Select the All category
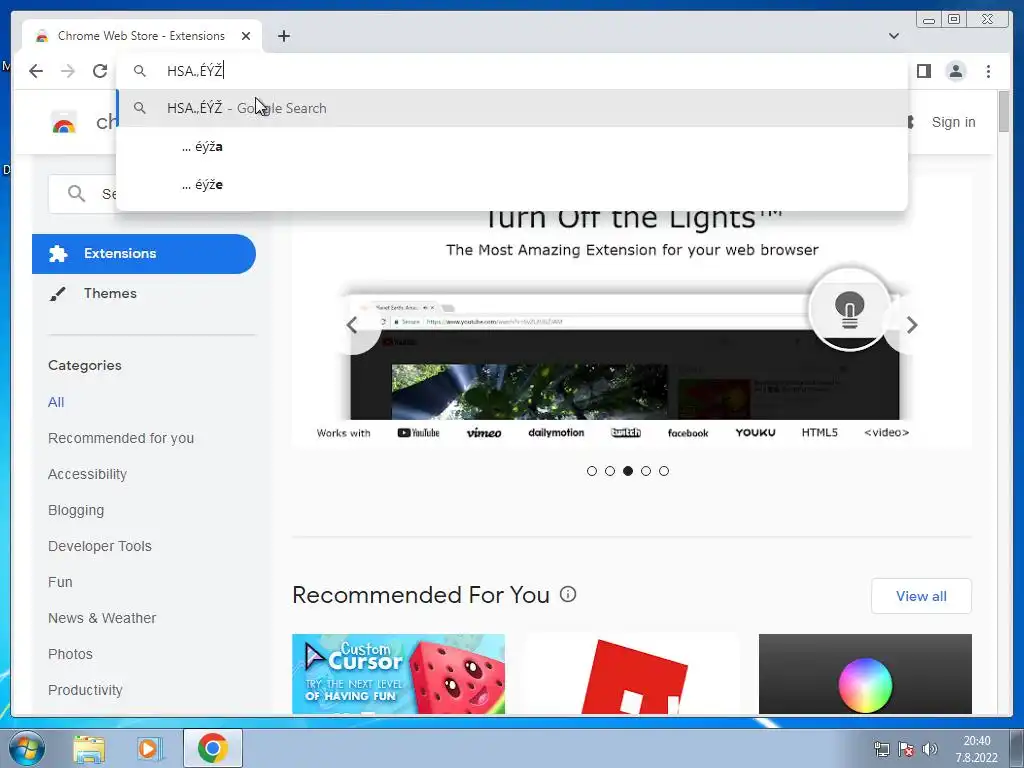This screenshot has width=1024, height=768. point(56,402)
